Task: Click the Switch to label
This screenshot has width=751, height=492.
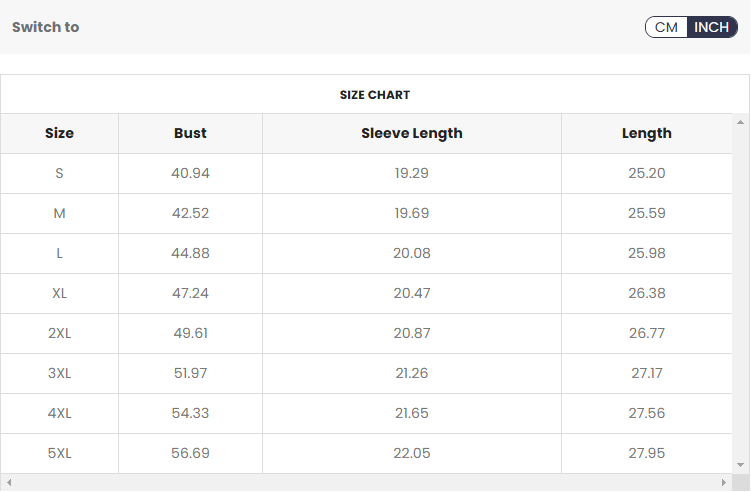Action: click(45, 27)
